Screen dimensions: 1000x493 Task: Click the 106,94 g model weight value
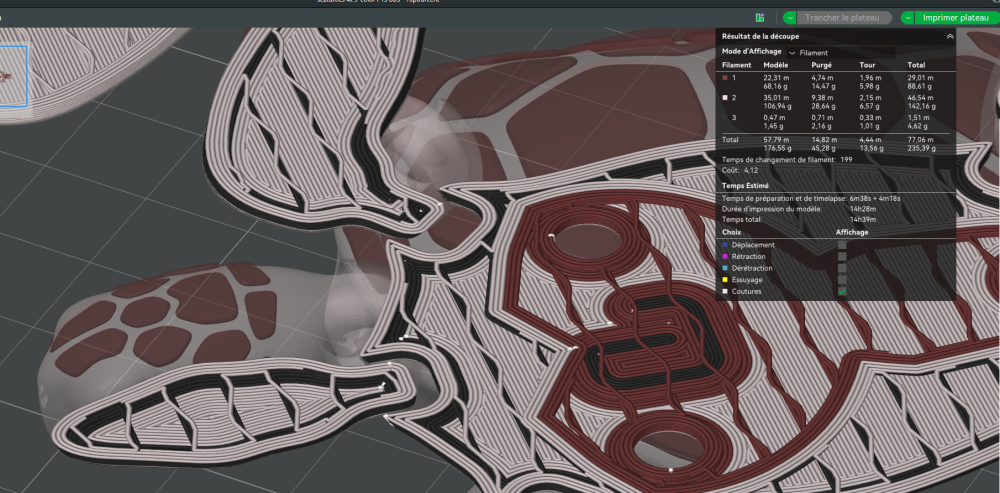click(x=777, y=107)
